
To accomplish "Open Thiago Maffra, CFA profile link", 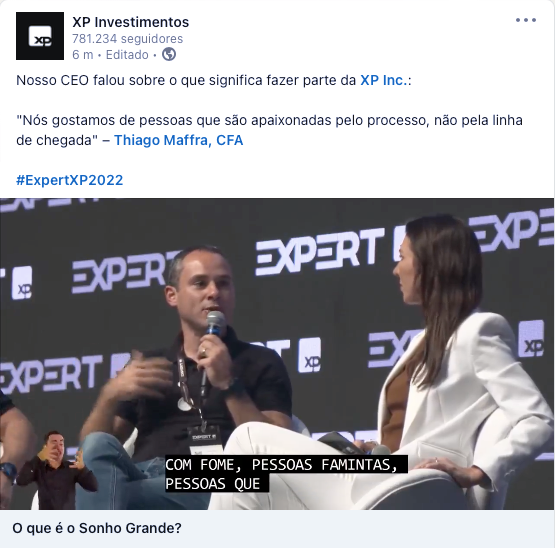I will click(178, 140).
